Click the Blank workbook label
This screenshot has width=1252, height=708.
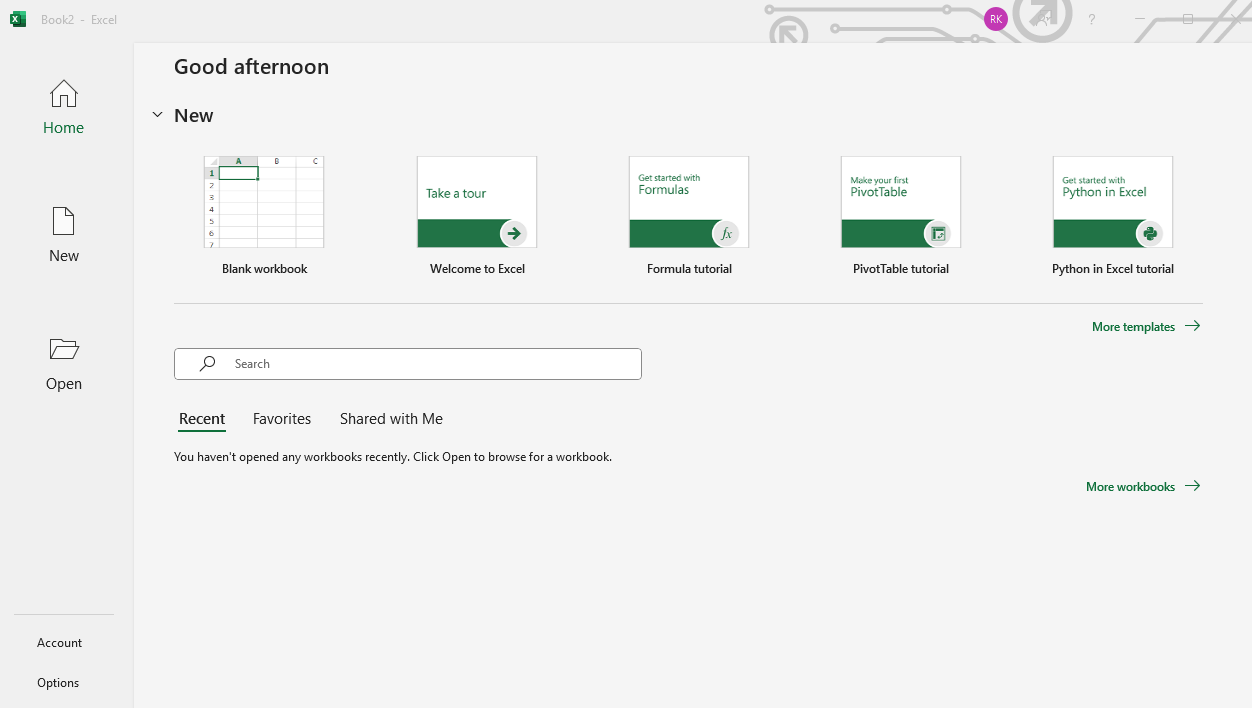coord(265,269)
